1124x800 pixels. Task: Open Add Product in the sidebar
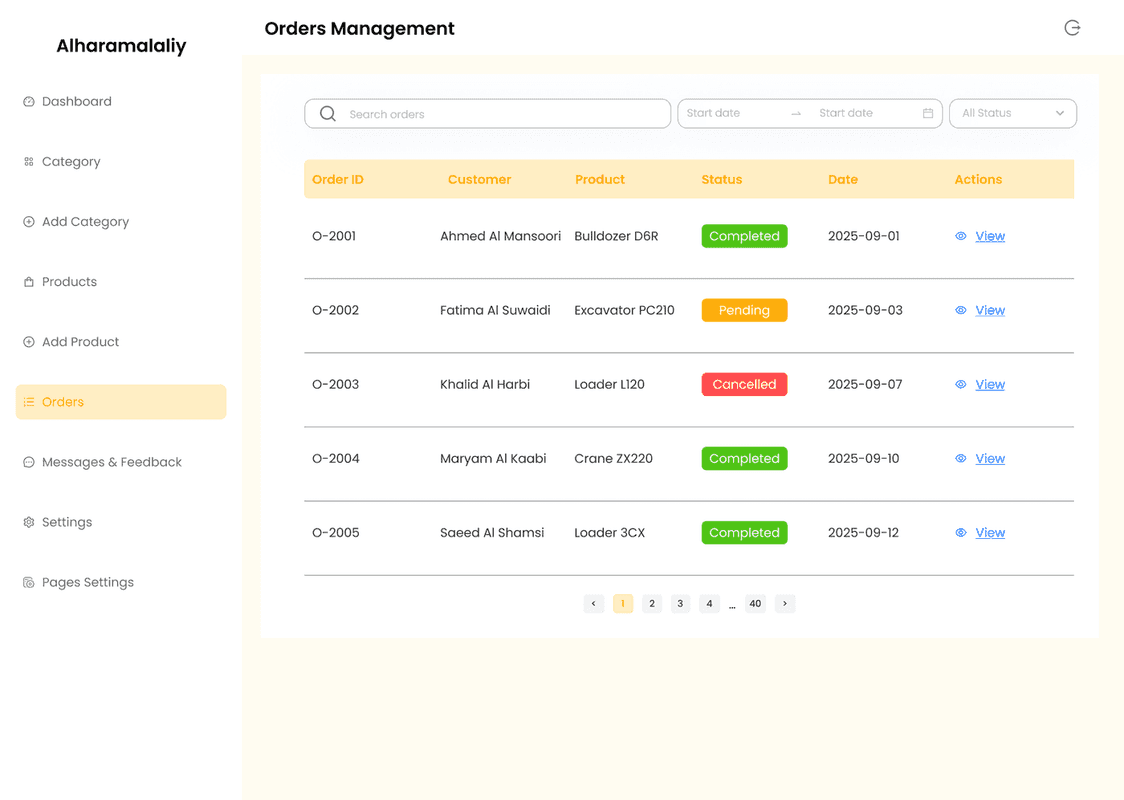click(x=80, y=342)
